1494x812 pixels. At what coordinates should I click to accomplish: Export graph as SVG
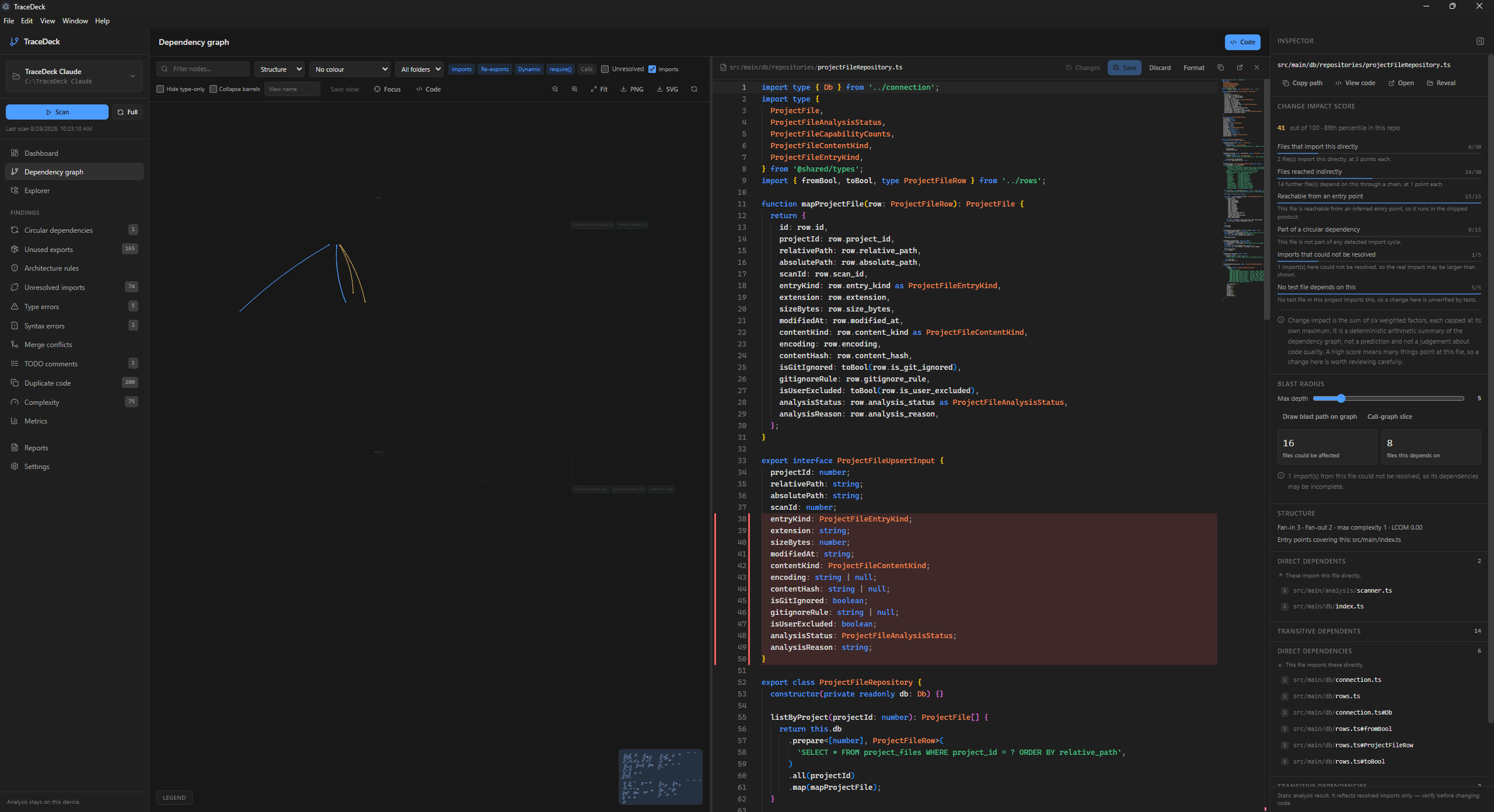(668, 89)
